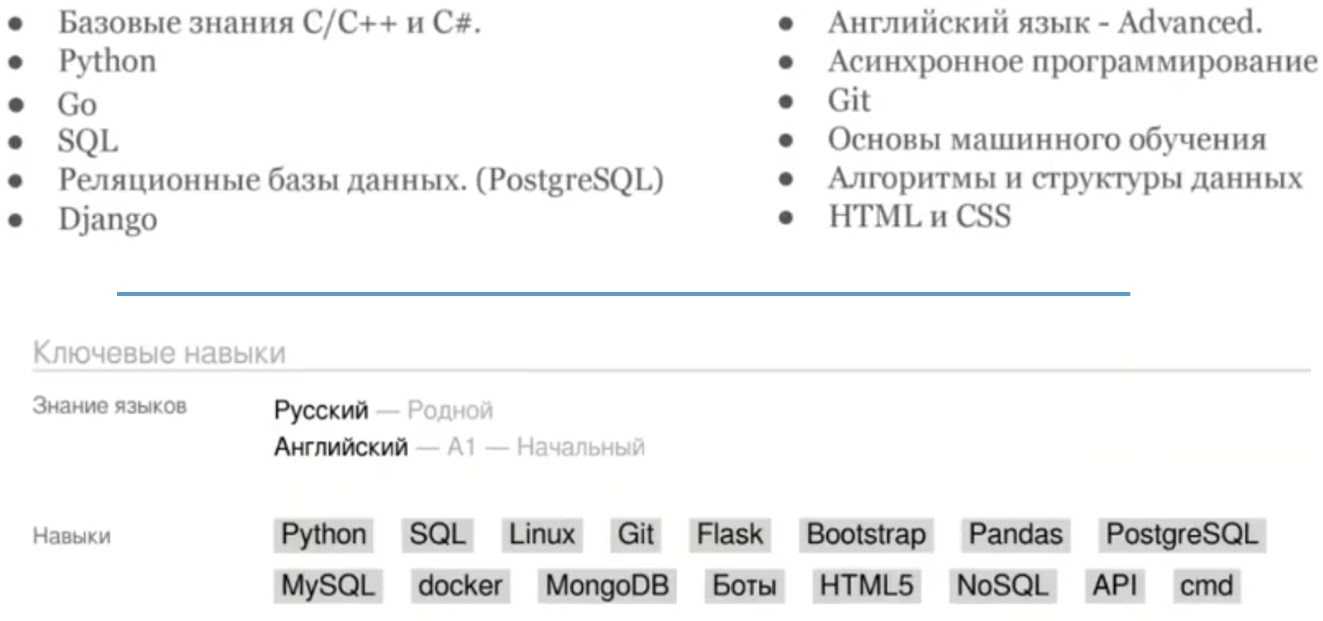Click the HTML5 skill tag
The height and width of the screenshot is (621, 1323).
coord(867,586)
